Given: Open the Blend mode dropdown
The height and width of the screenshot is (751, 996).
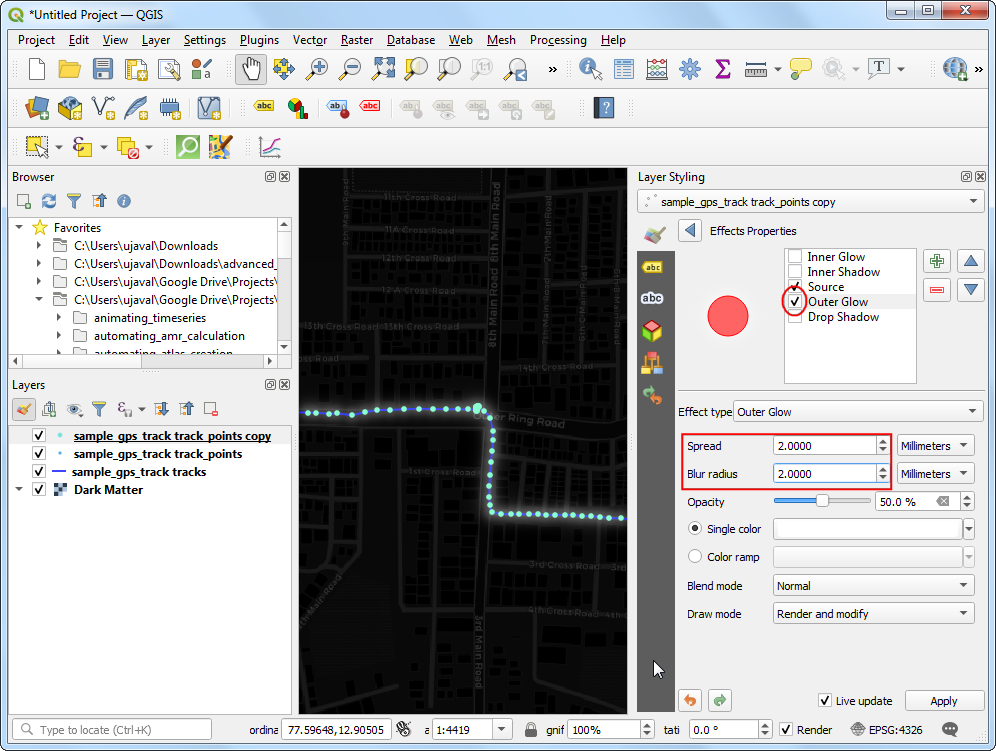Looking at the screenshot, I should pos(873,586).
